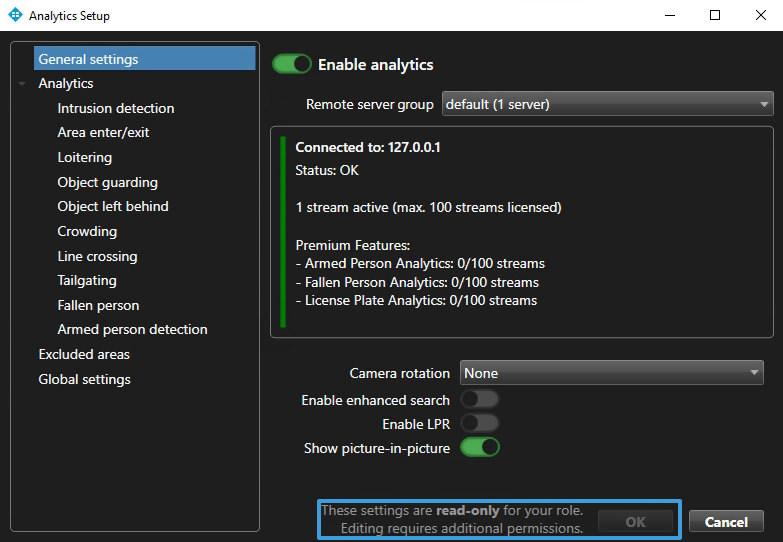Click the Cancel button

point(726,522)
